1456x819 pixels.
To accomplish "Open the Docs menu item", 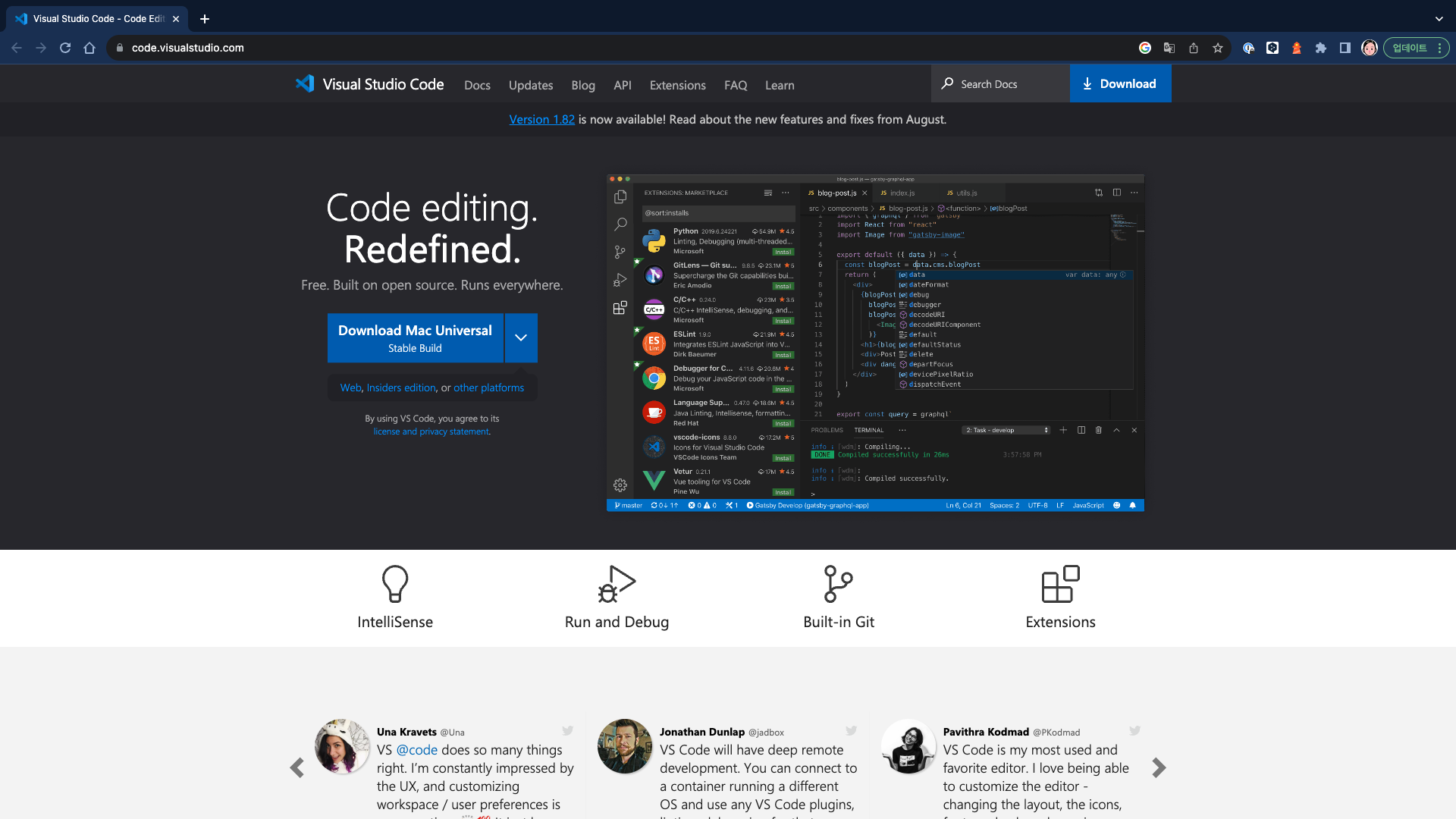I will click(x=477, y=85).
